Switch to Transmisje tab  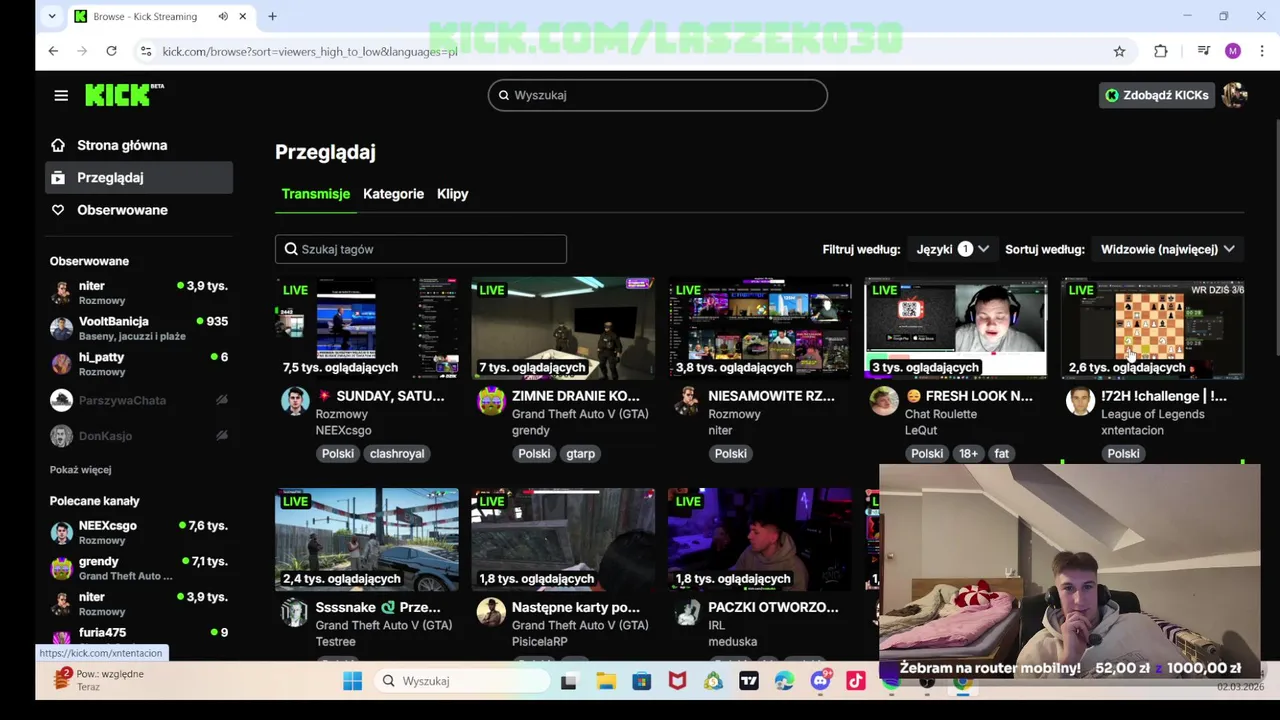pyautogui.click(x=315, y=194)
